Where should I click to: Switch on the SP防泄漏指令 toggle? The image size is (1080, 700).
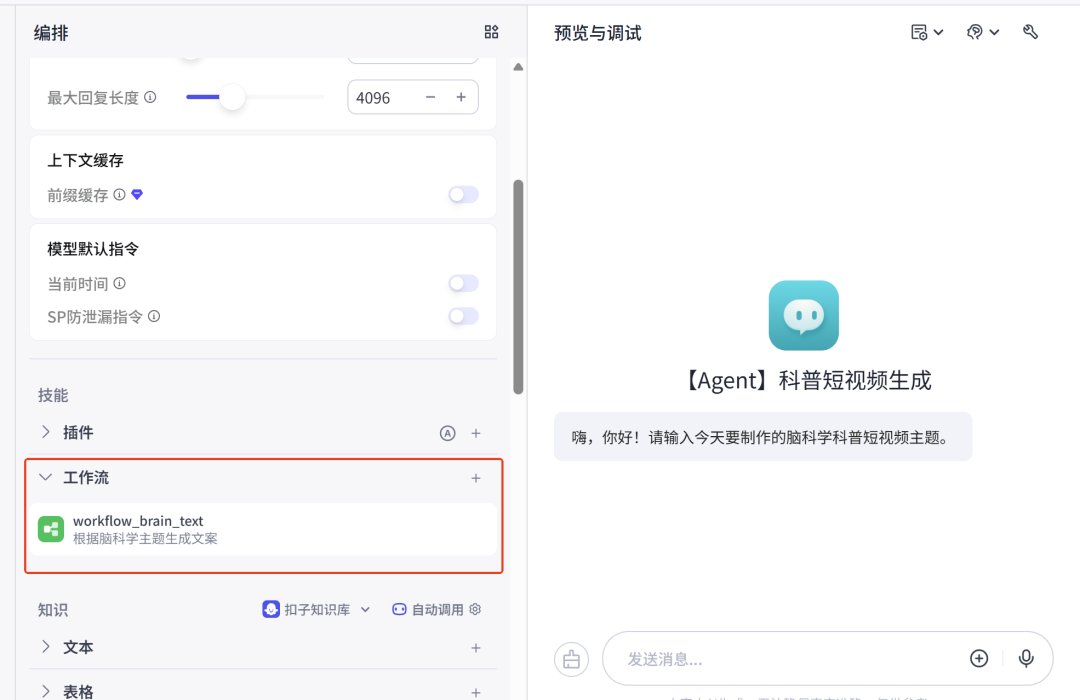coord(463,316)
